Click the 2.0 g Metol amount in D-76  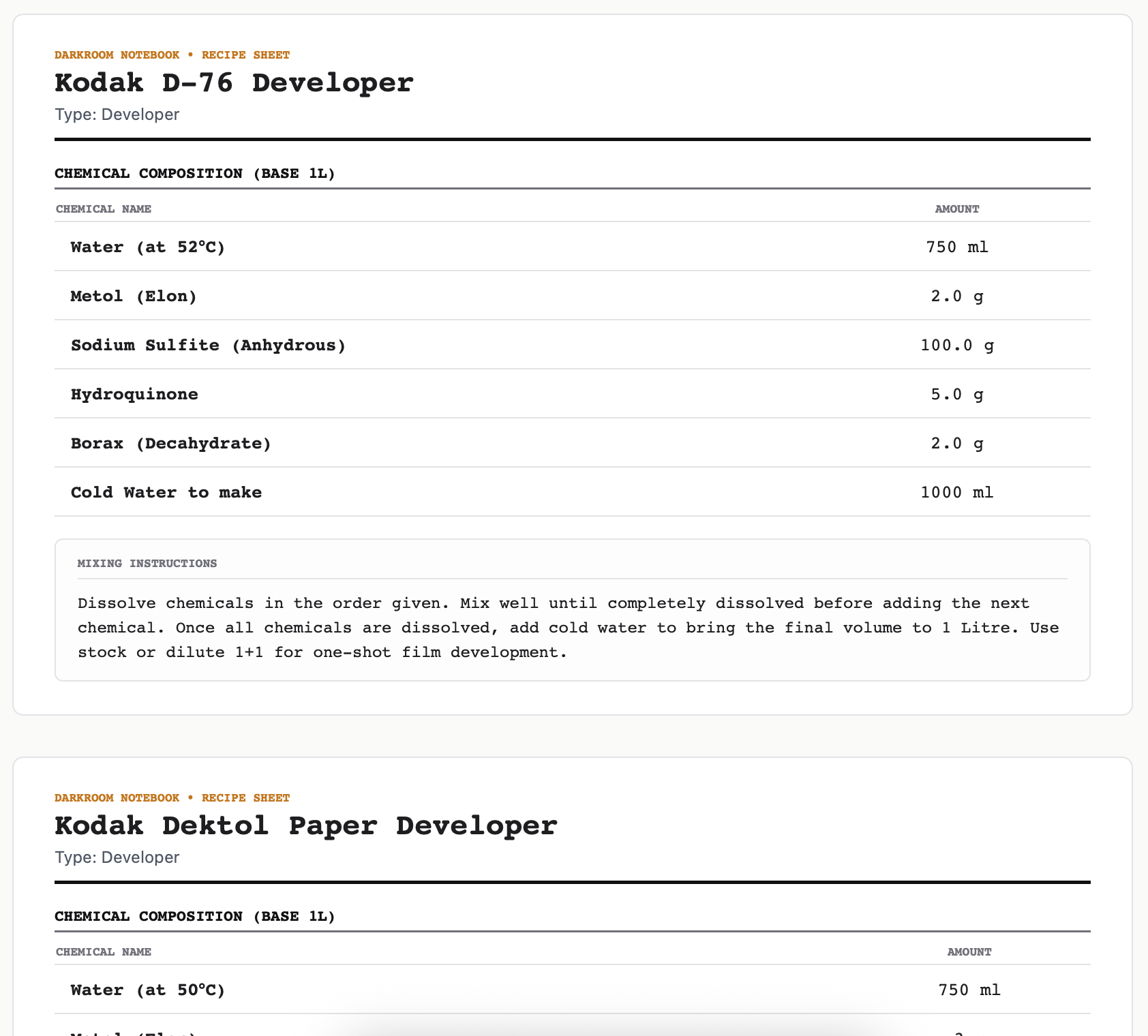[957, 296]
